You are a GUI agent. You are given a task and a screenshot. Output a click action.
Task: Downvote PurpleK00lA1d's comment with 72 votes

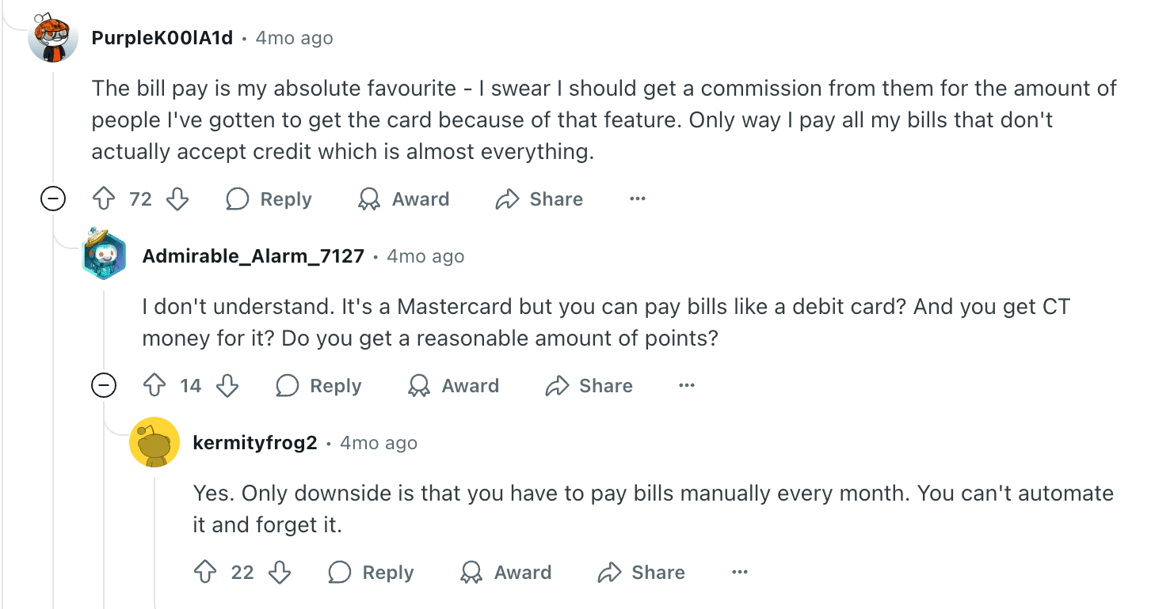point(177,199)
